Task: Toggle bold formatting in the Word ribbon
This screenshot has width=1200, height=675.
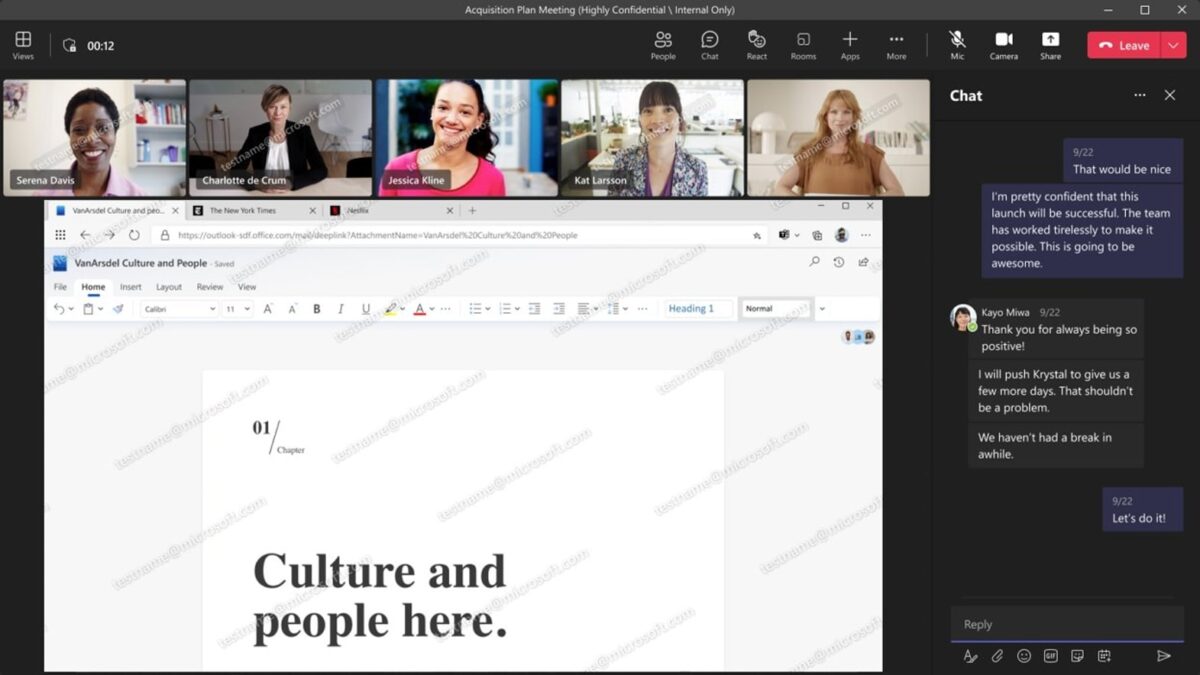Action: pos(317,308)
